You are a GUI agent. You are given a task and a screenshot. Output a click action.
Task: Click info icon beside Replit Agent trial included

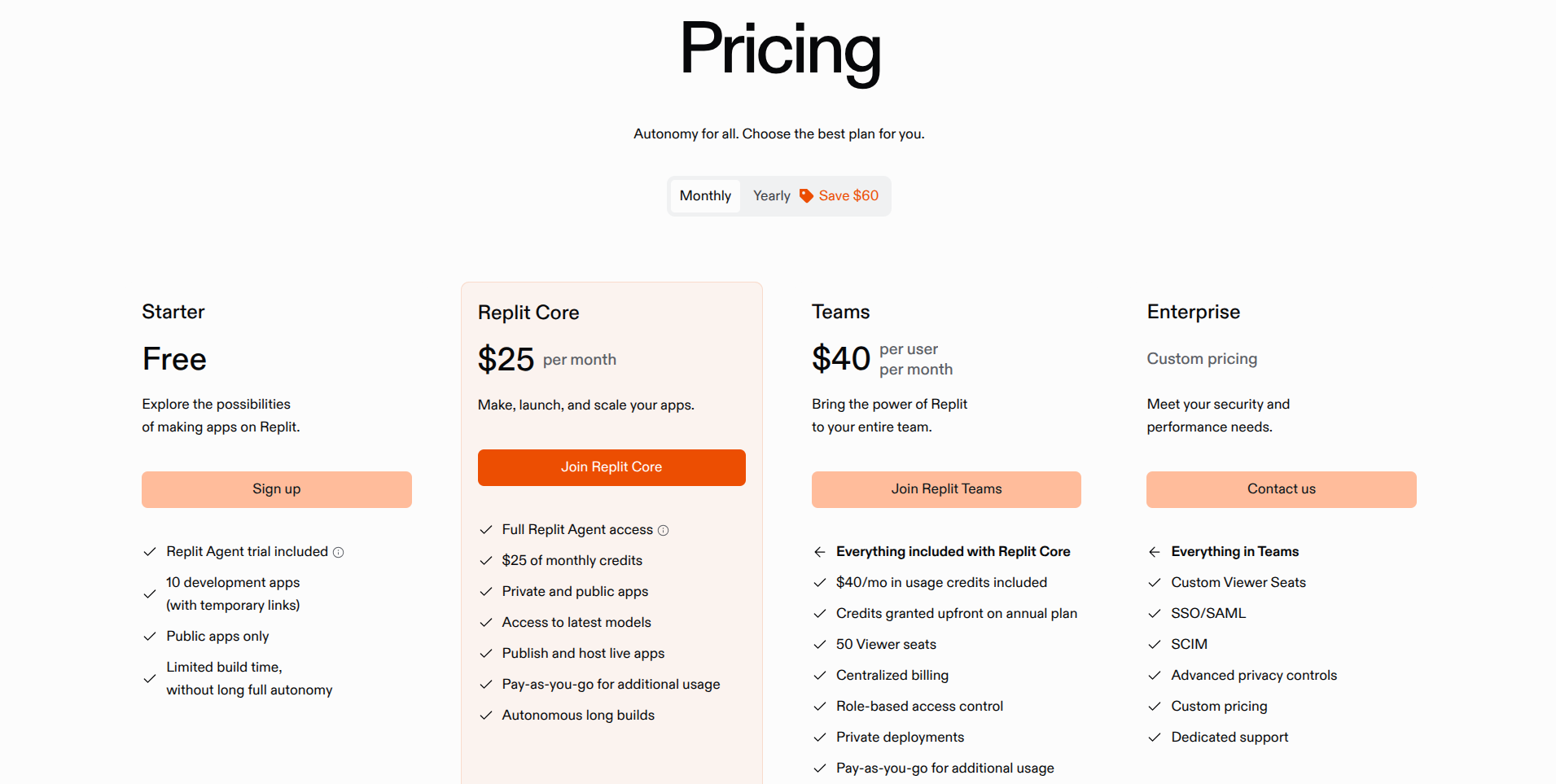coord(339,552)
